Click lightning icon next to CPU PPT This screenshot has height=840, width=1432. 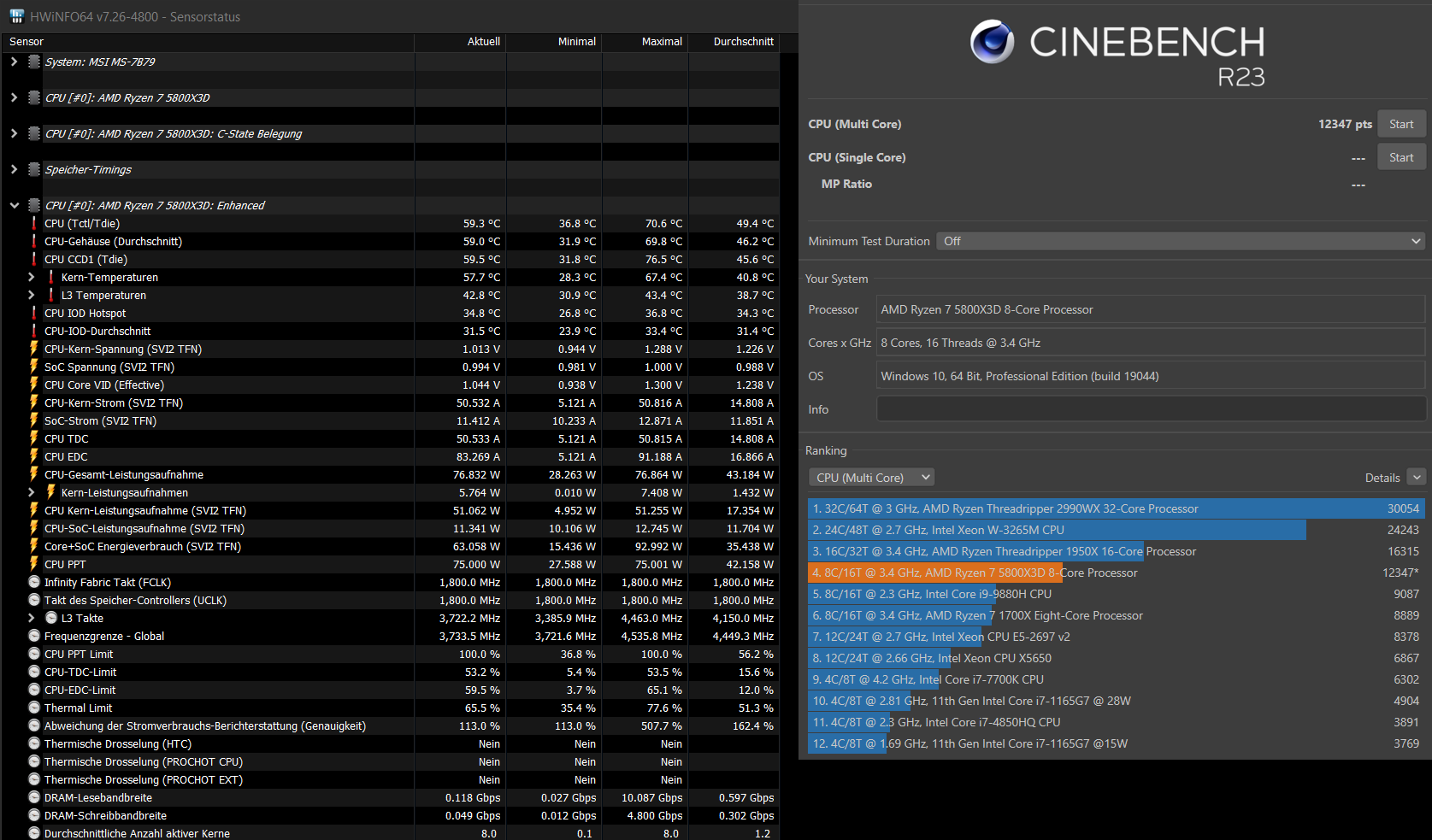(34, 564)
